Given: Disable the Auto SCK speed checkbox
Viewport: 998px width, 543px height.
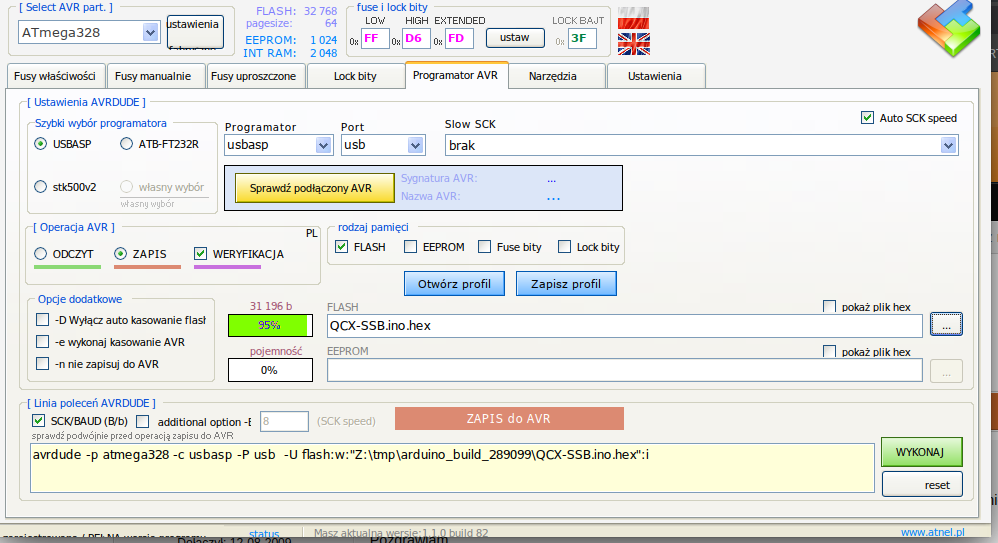Looking at the screenshot, I should point(867,118).
